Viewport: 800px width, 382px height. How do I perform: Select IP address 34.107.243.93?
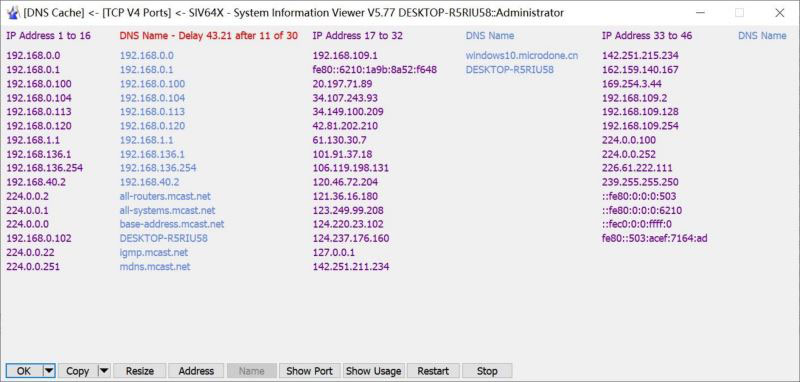(x=345, y=98)
